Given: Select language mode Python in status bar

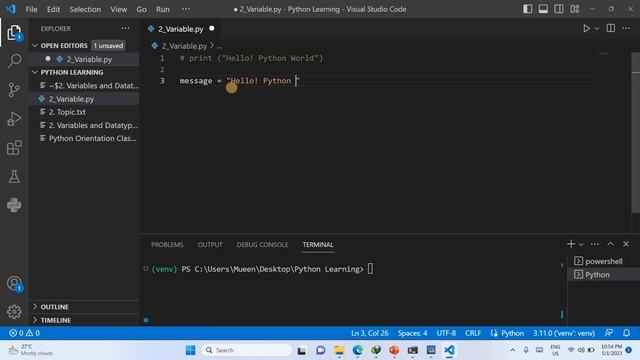Looking at the screenshot, I should pos(512,333).
